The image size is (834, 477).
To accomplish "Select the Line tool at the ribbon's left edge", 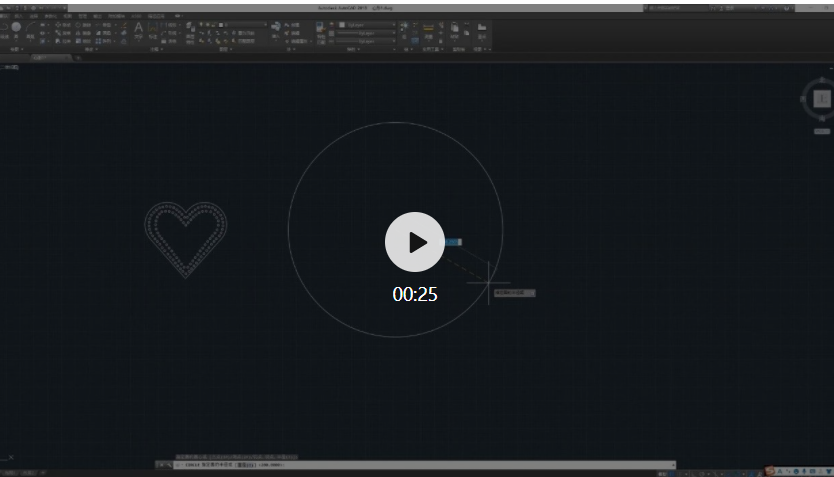I will click(x=3, y=30).
